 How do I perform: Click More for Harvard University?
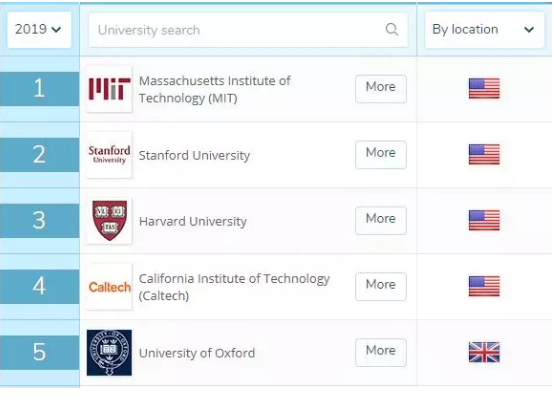(x=381, y=220)
